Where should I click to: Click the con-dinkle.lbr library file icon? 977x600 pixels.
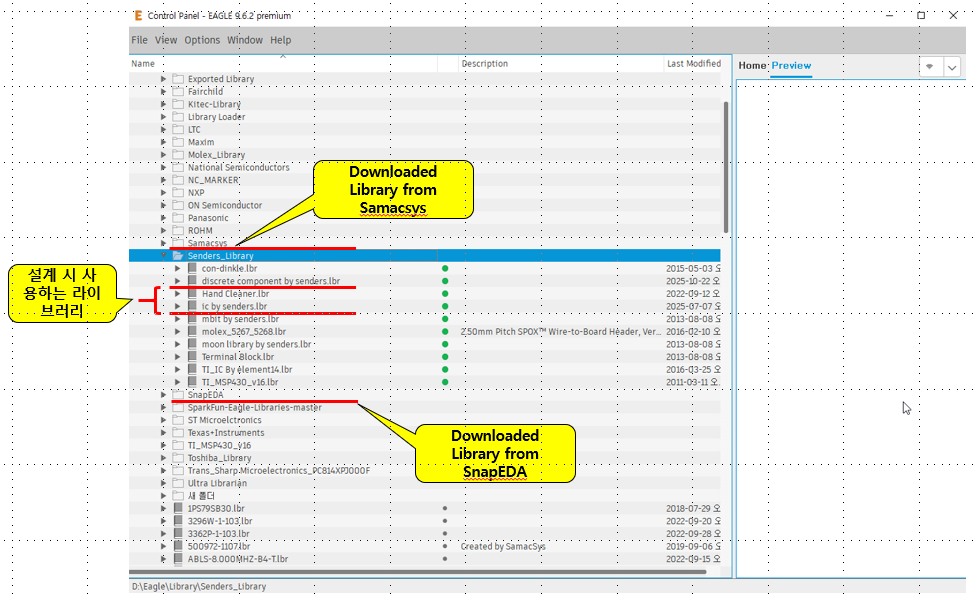pyautogui.click(x=192, y=268)
